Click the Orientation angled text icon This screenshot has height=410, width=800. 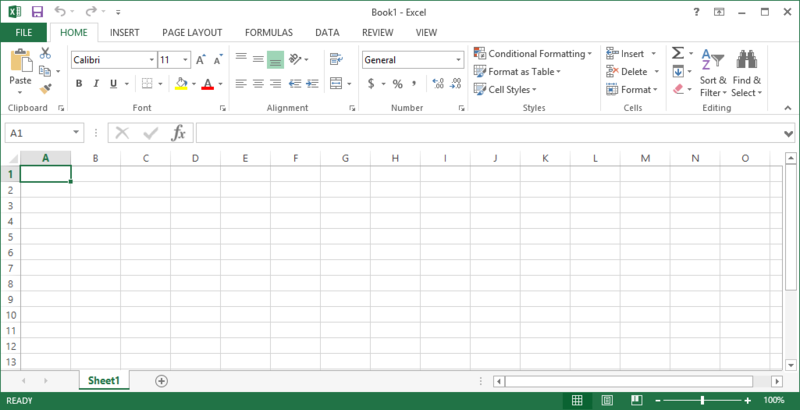295,59
